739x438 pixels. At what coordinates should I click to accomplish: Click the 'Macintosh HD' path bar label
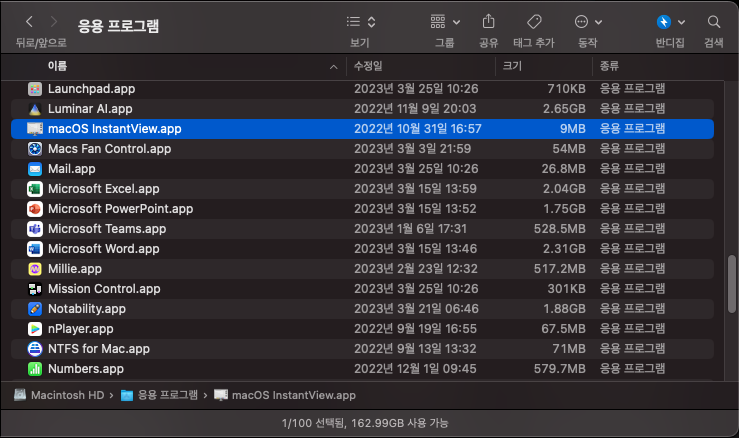(x=67, y=395)
